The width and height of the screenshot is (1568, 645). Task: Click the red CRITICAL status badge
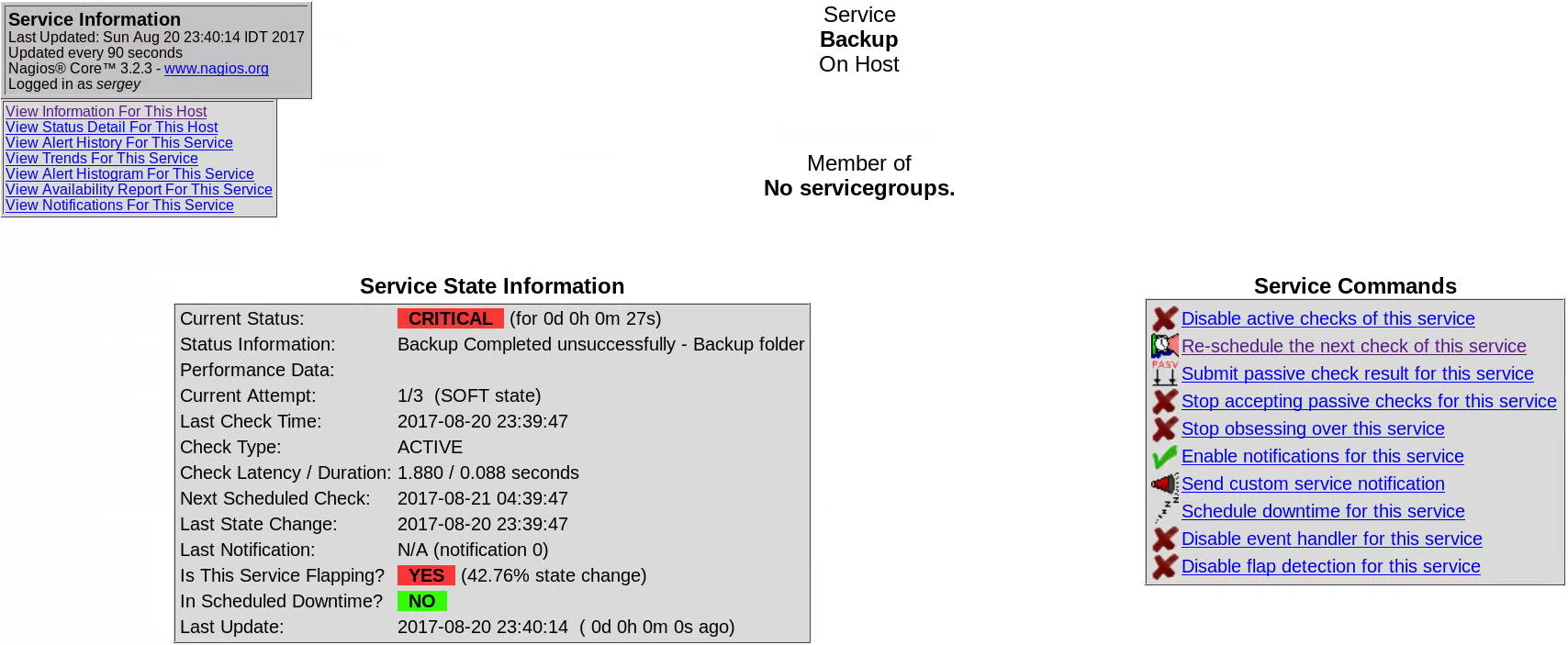pyautogui.click(x=450, y=318)
